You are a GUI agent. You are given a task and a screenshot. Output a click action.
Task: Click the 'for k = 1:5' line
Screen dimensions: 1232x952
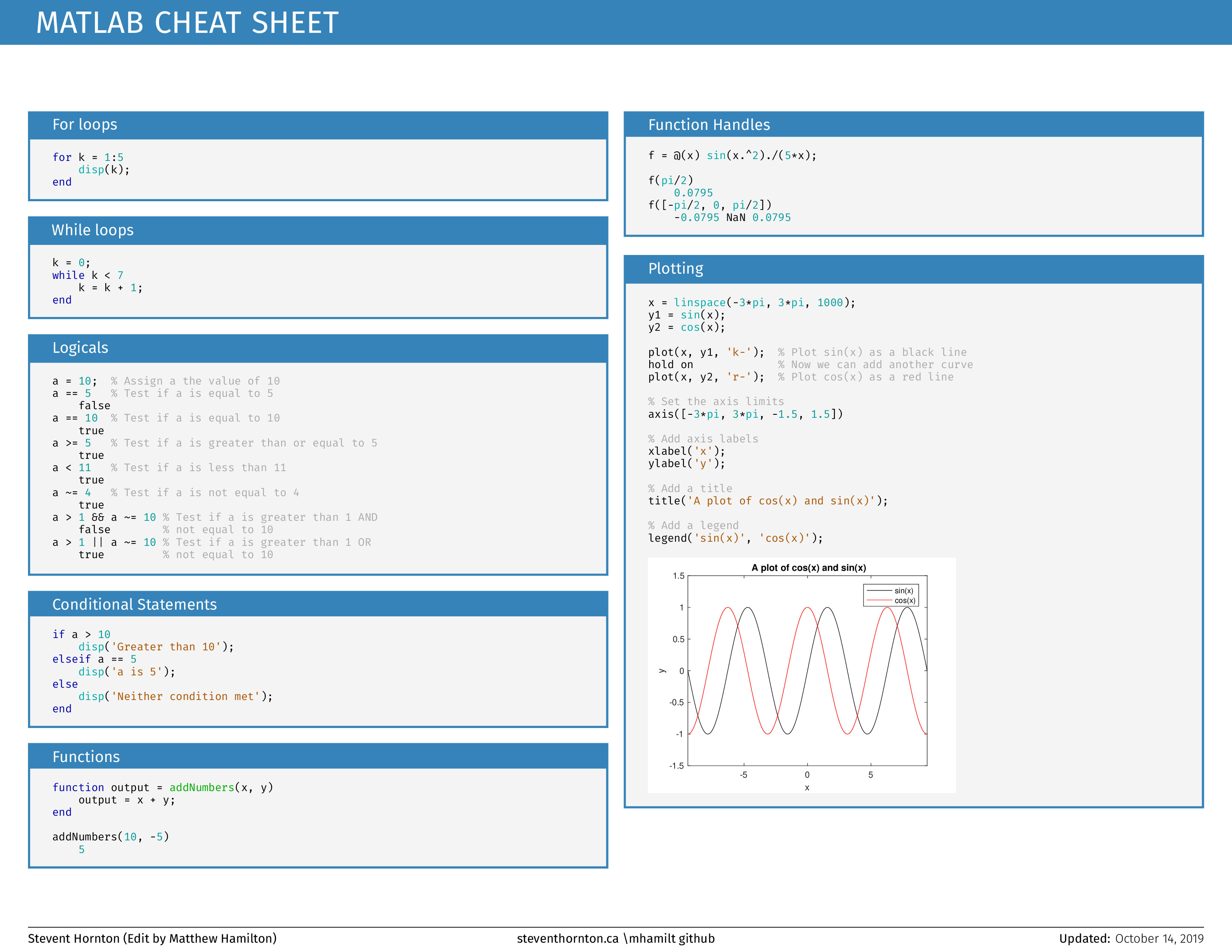point(88,157)
